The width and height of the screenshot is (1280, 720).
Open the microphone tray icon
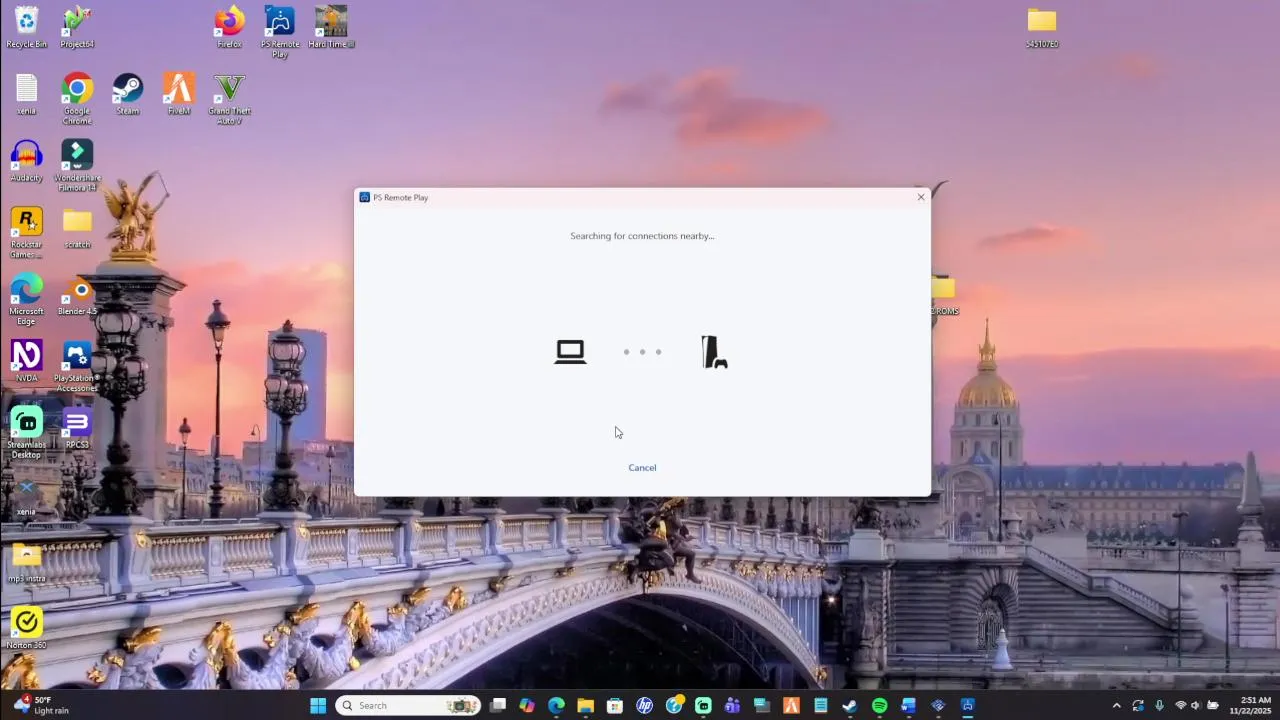pyautogui.click(x=1159, y=706)
